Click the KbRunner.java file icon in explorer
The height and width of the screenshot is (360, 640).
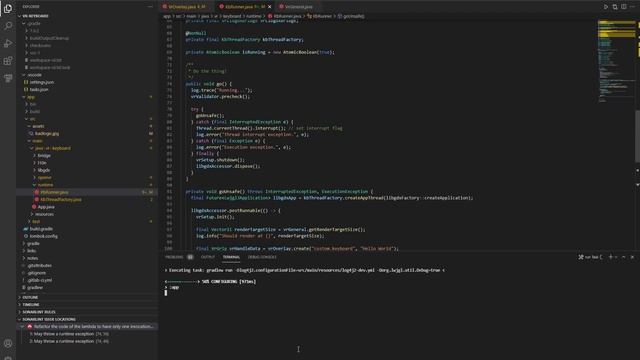pyautogui.click(x=36, y=192)
